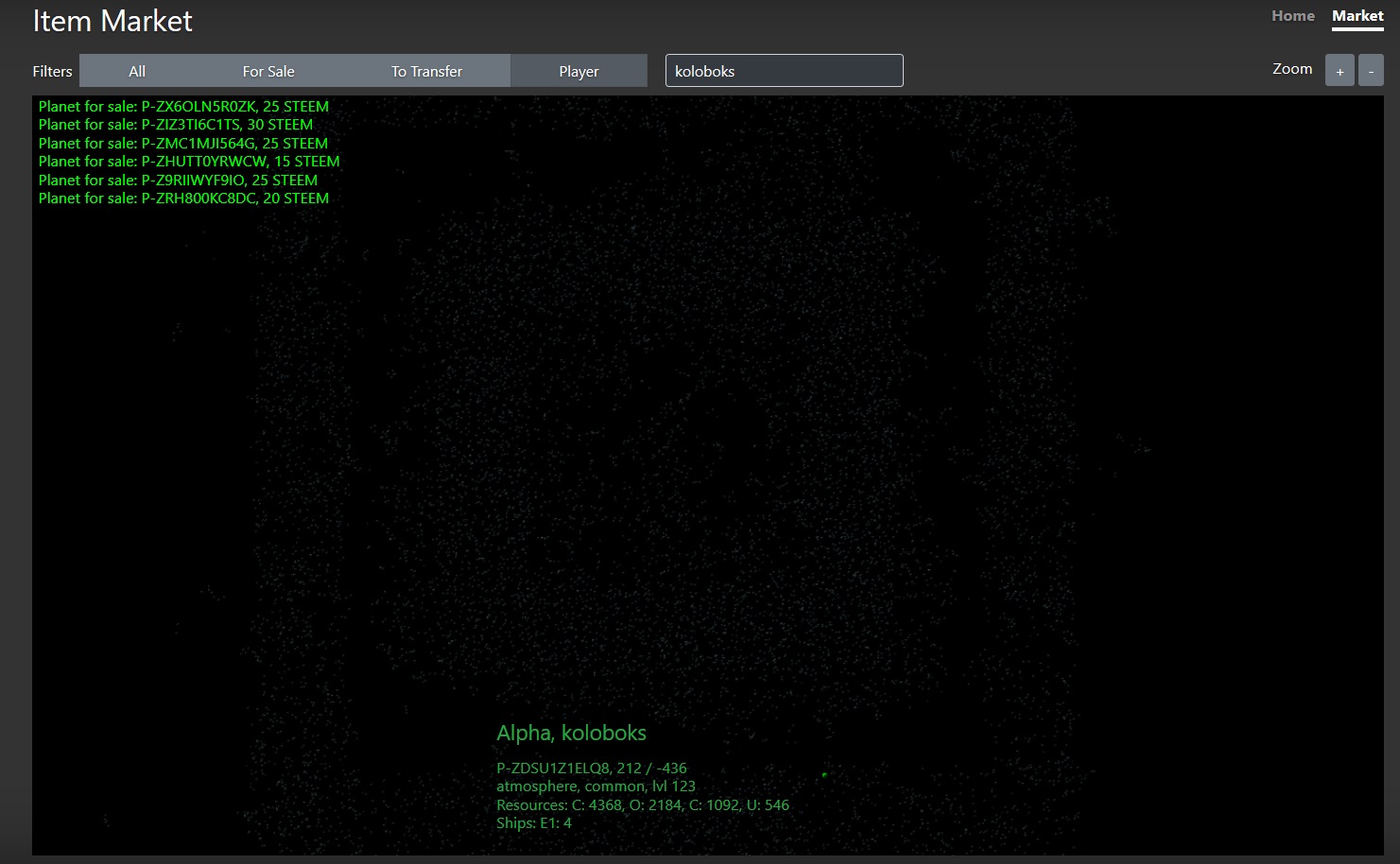
Task: Click the Zoom label
Action: (x=1292, y=68)
